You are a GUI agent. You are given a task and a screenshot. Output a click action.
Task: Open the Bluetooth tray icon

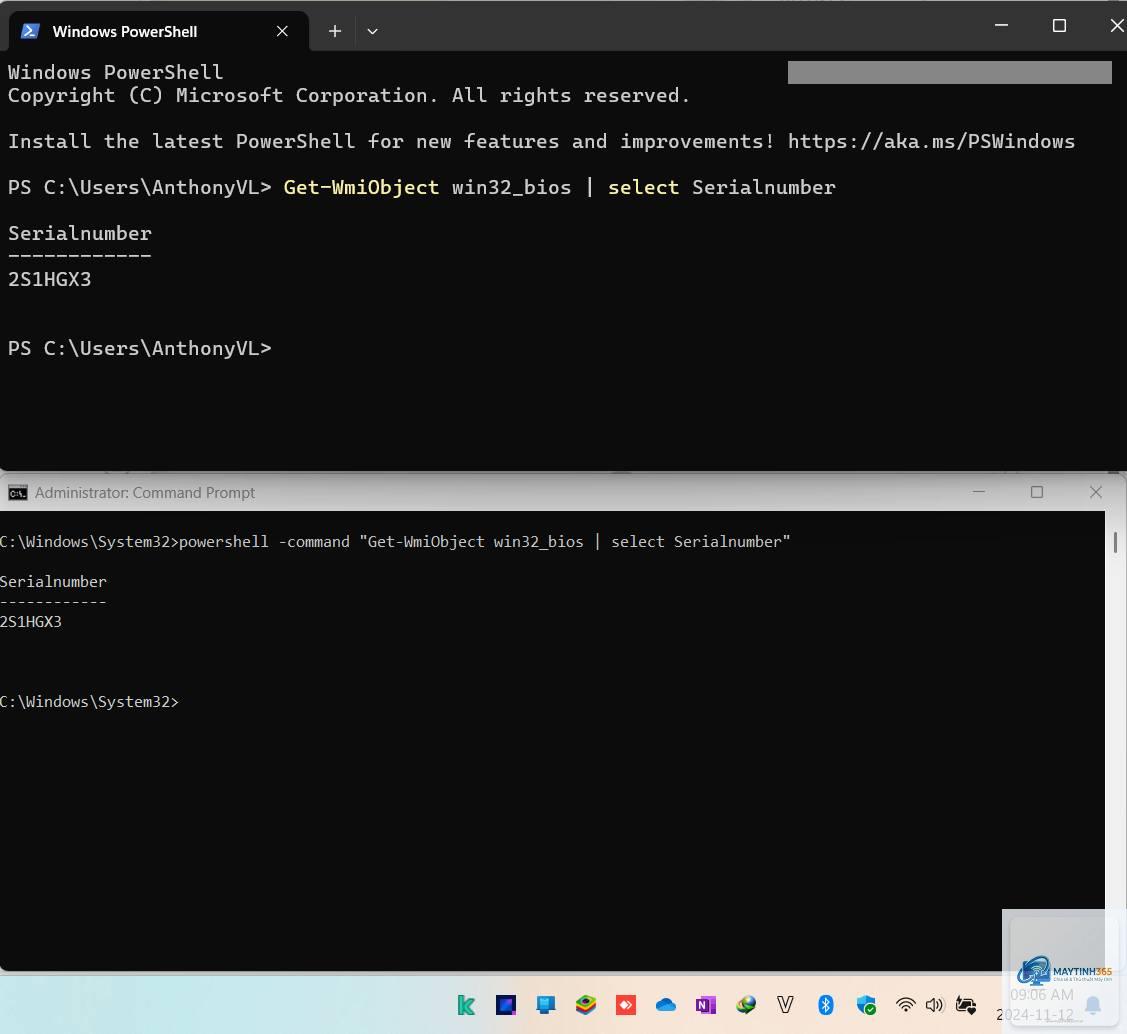(x=826, y=1005)
